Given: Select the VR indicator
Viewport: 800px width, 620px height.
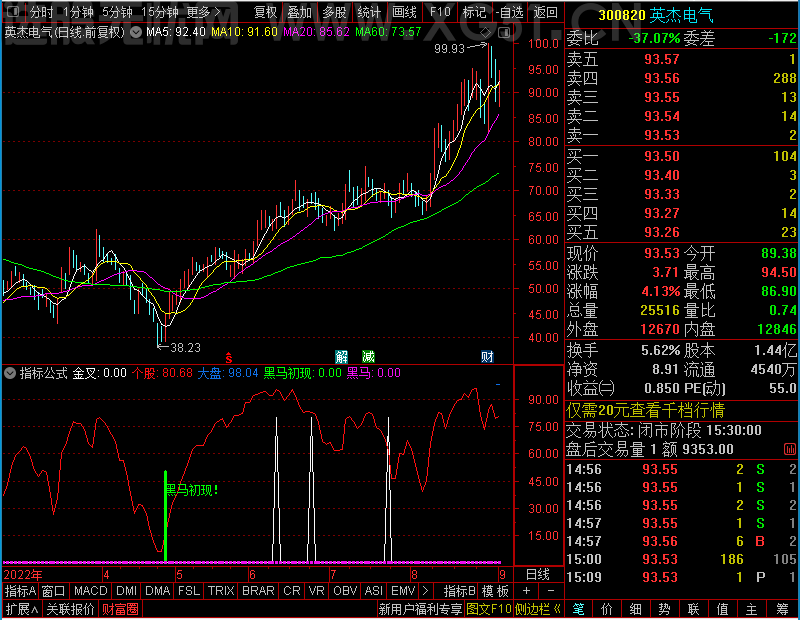Looking at the screenshot, I should pyautogui.click(x=316, y=591).
